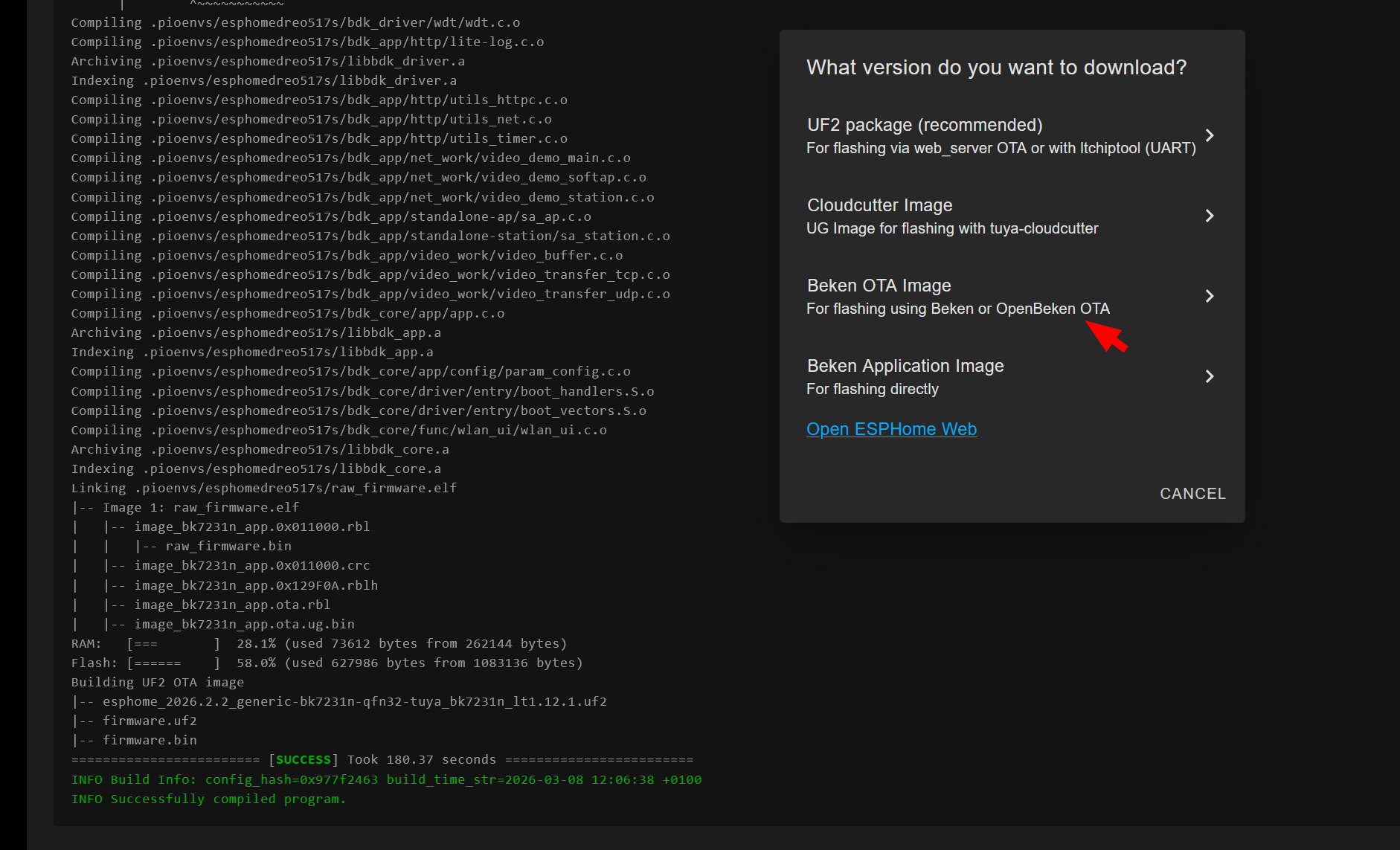
Task: Click the Flash usage 58.0% log line
Action: (327, 663)
